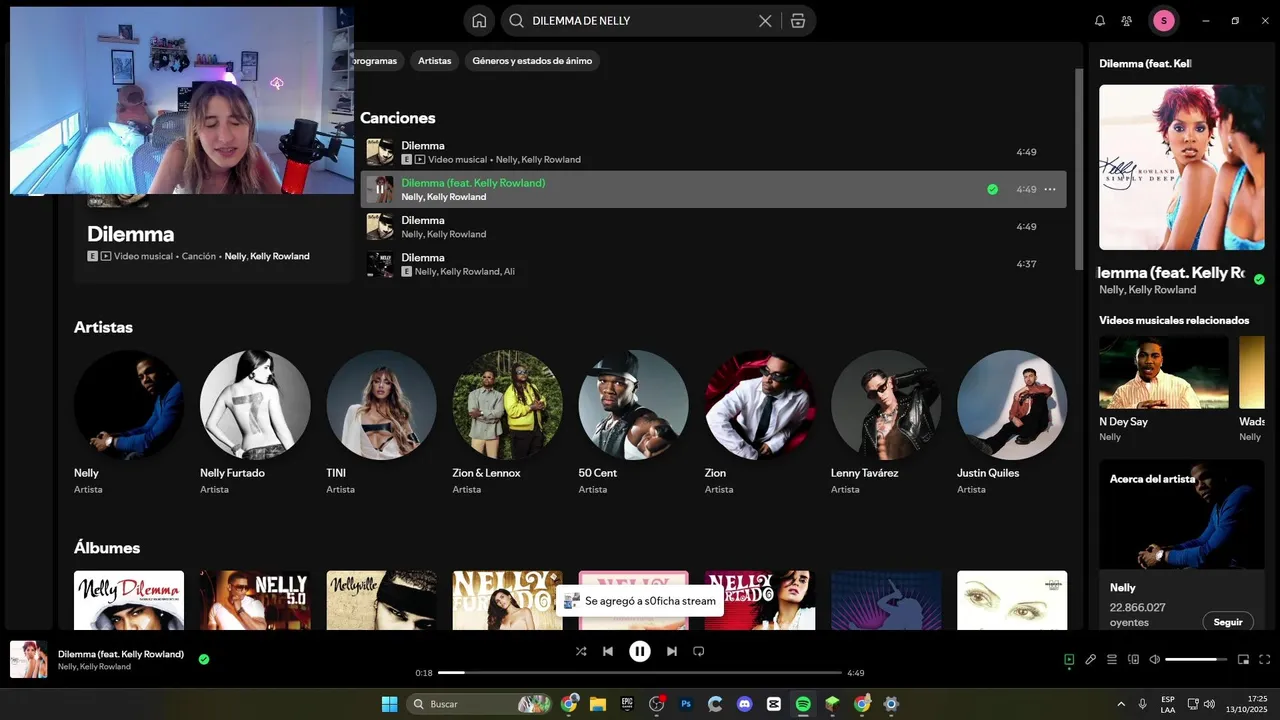Open the Lenny Tavárez artist card
1280x720 pixels.
point(885,423)
